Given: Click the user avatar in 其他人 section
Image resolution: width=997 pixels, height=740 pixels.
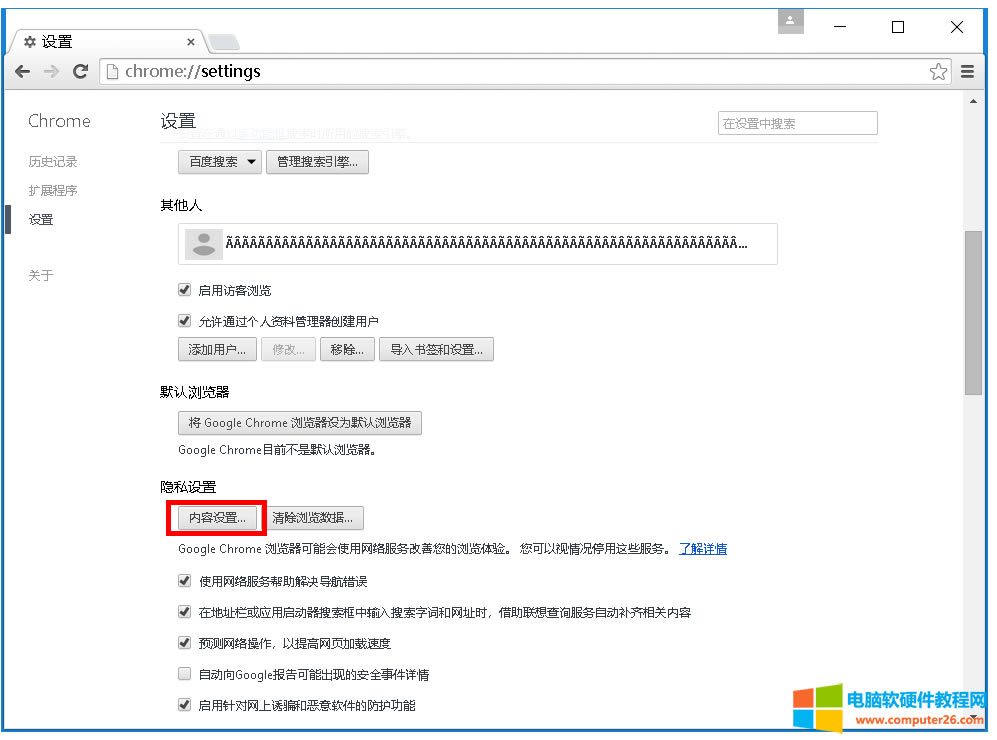Looking at the screenshot, I should [x=203, y=243].
